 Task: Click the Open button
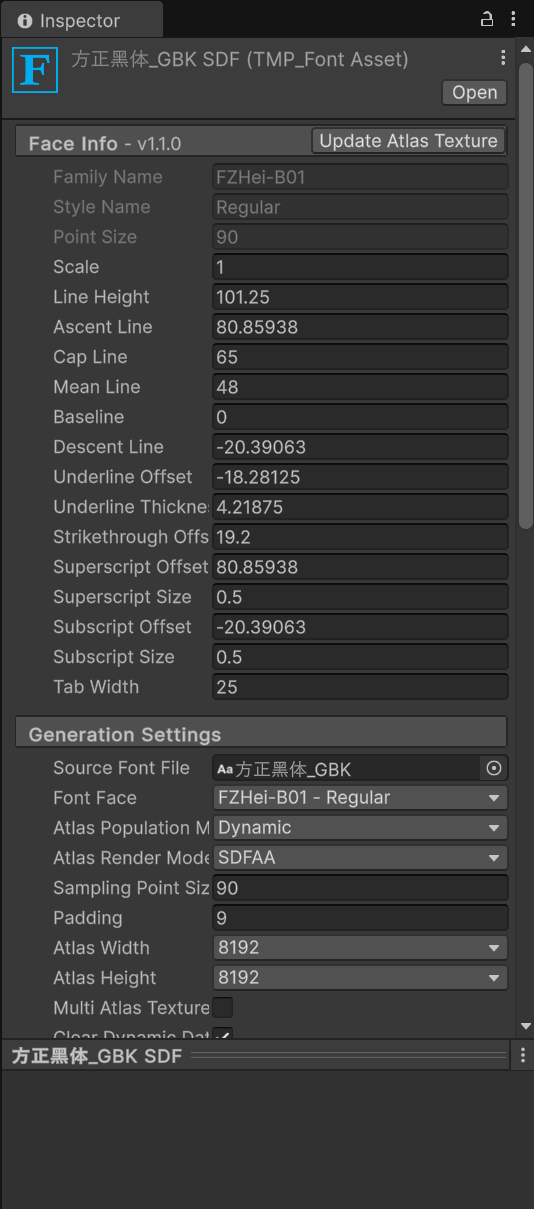pyautogui.click(x=474, y=92)
